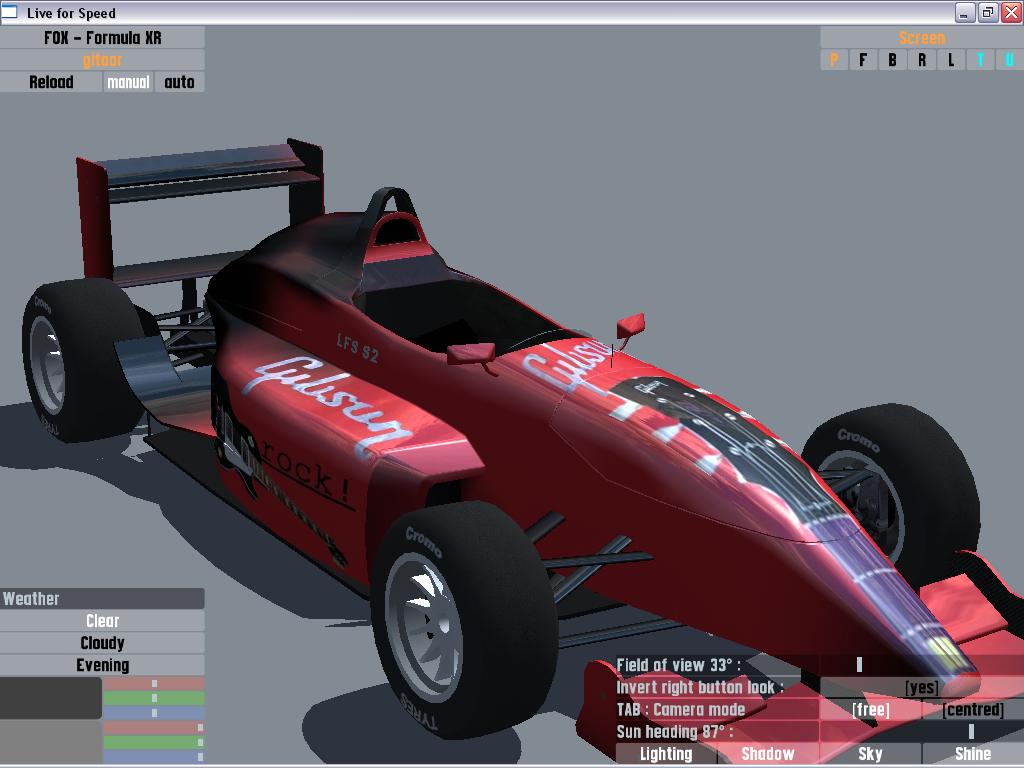Image resolution: width=1024 pixels, height=768 pixels.
Task: Adjust the lower red colour slider
Action: (x=153, y=728)
